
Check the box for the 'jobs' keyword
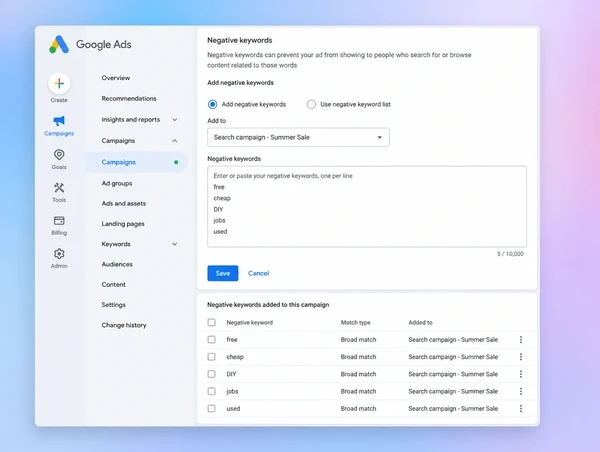click(x=212, y=391)
